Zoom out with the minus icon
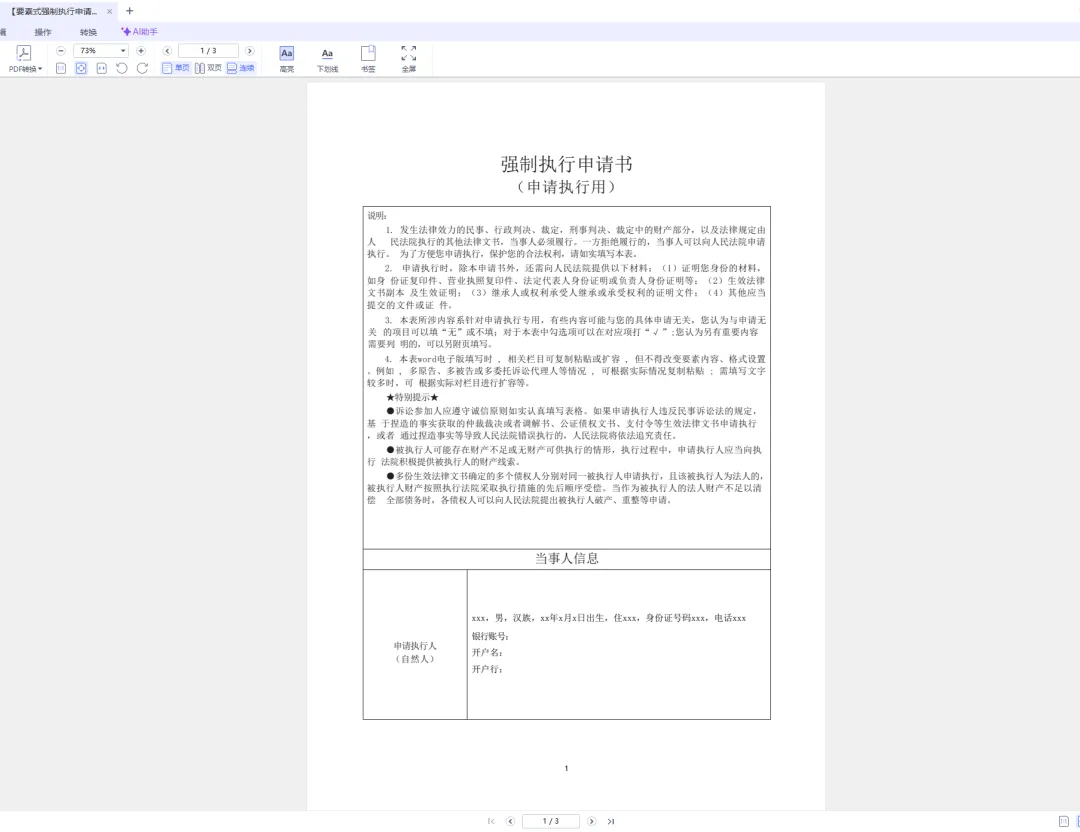This screenshot has height=832, width=1080. [x=61, y=51]
